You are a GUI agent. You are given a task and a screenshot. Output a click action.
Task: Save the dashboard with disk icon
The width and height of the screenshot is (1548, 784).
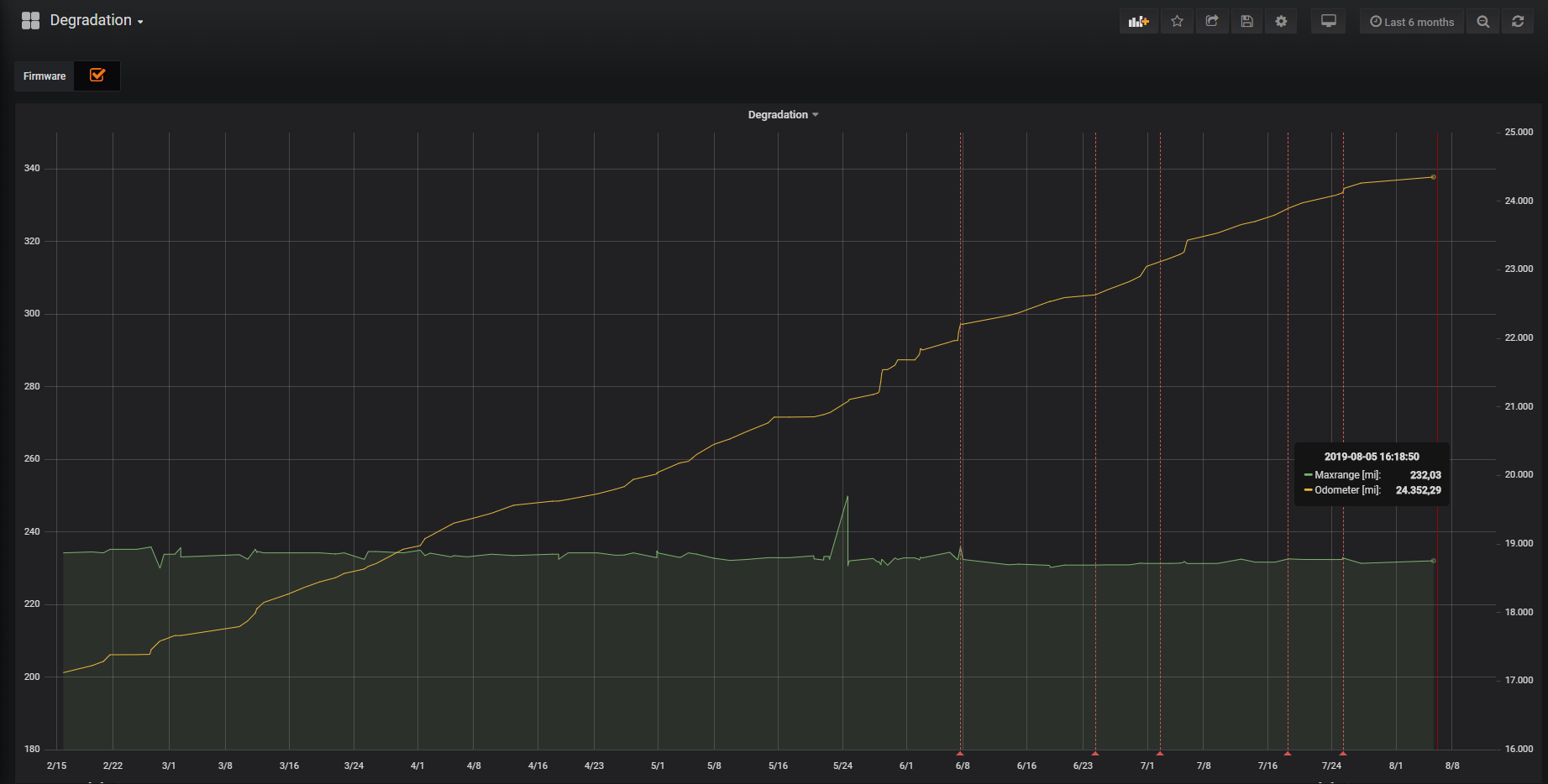[x=1246, y=22]
